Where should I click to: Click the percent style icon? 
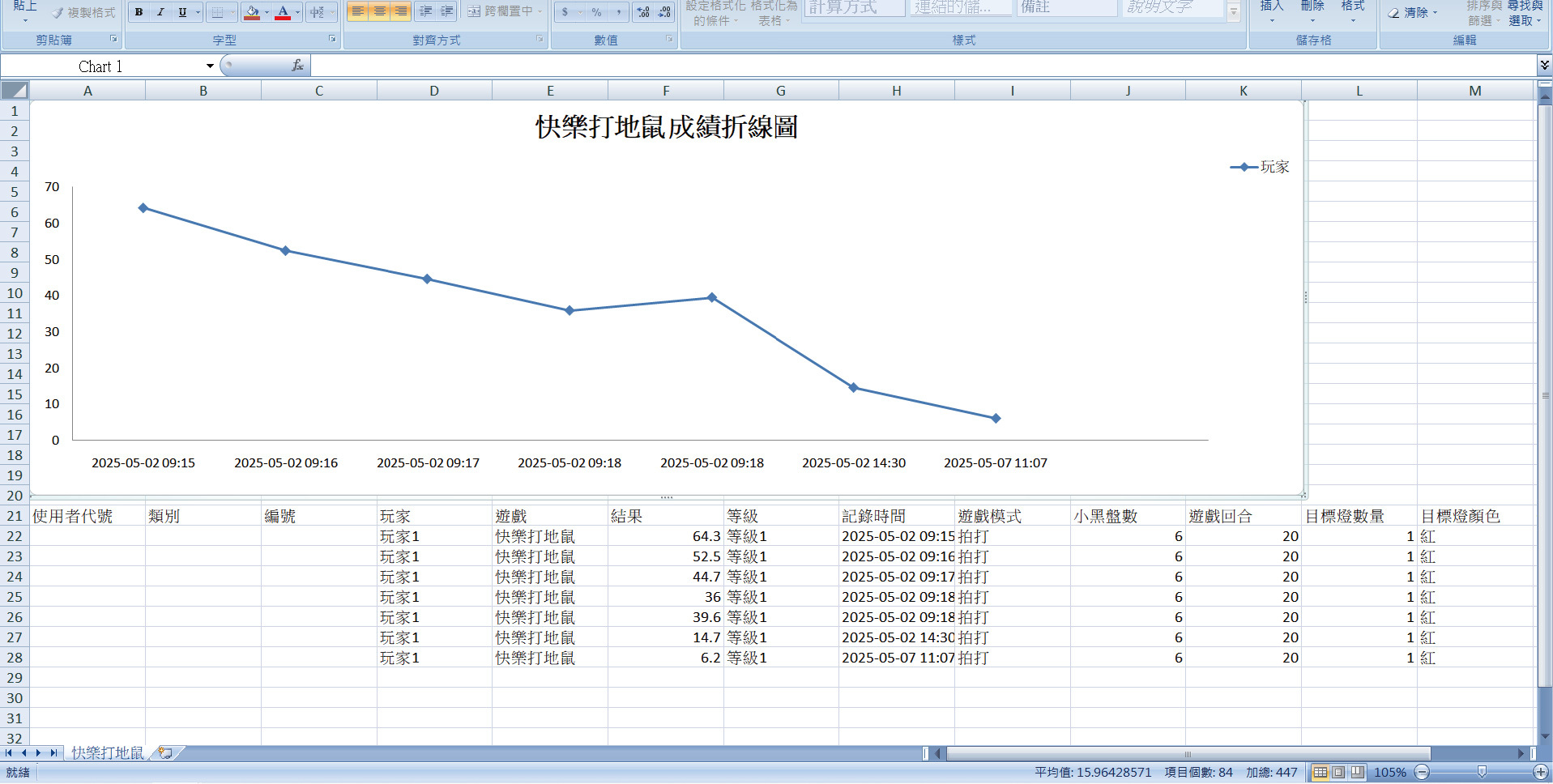pyautogui.click(x=596, y=12)
